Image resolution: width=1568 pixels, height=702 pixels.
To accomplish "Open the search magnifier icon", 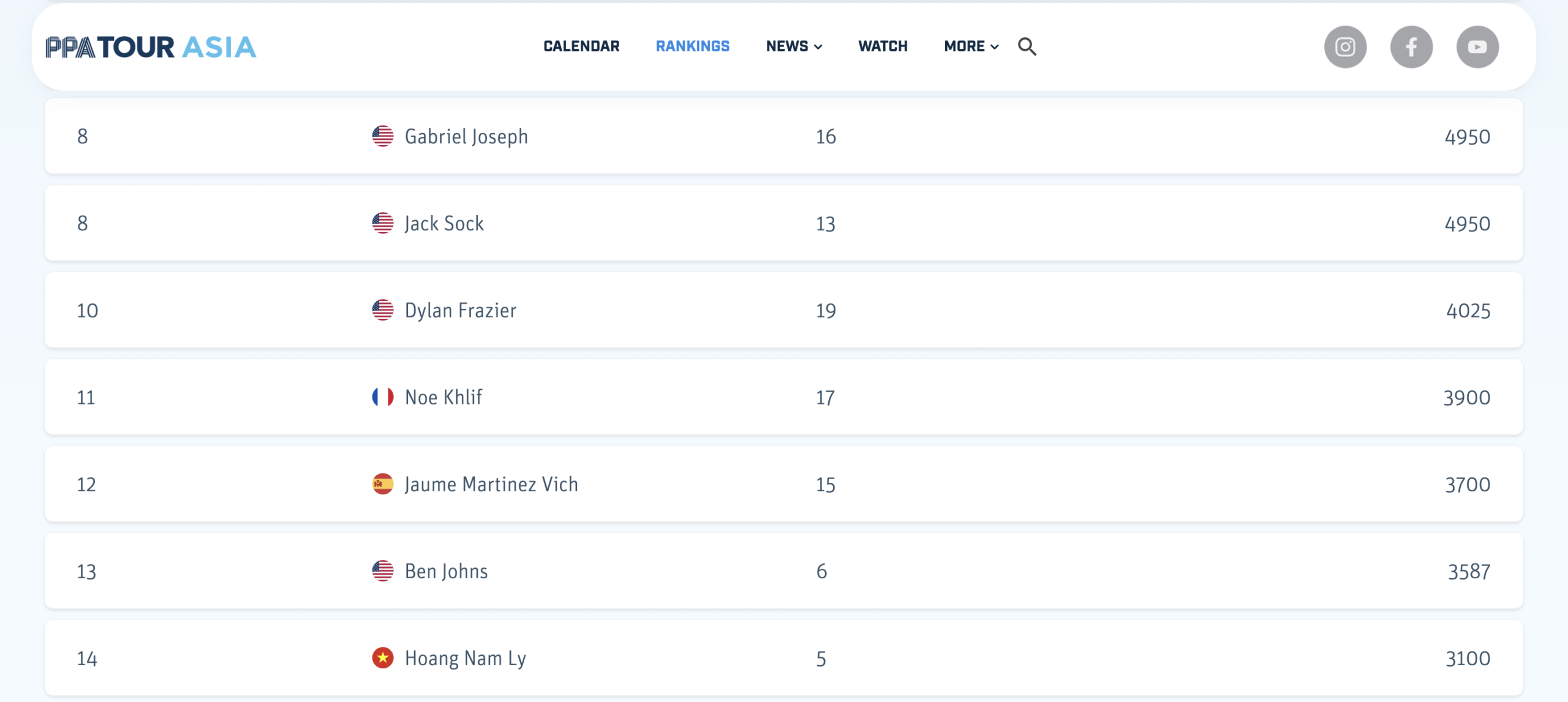I will [1027, 47].
